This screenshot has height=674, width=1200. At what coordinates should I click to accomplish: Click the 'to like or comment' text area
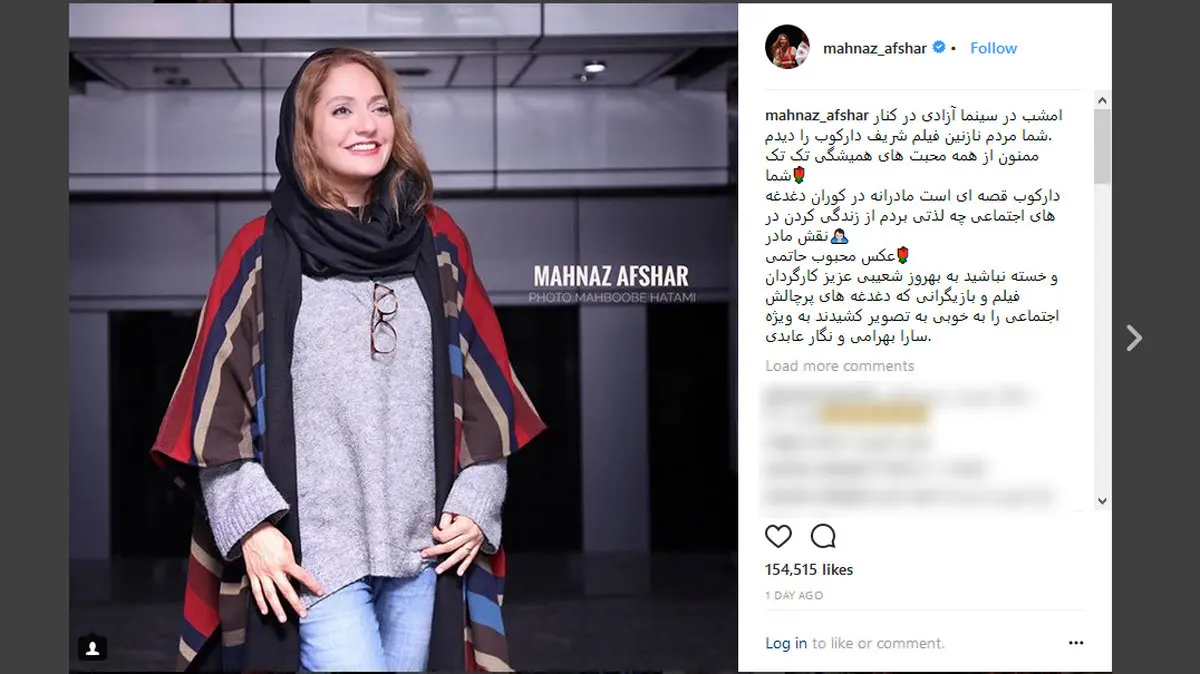878,643
